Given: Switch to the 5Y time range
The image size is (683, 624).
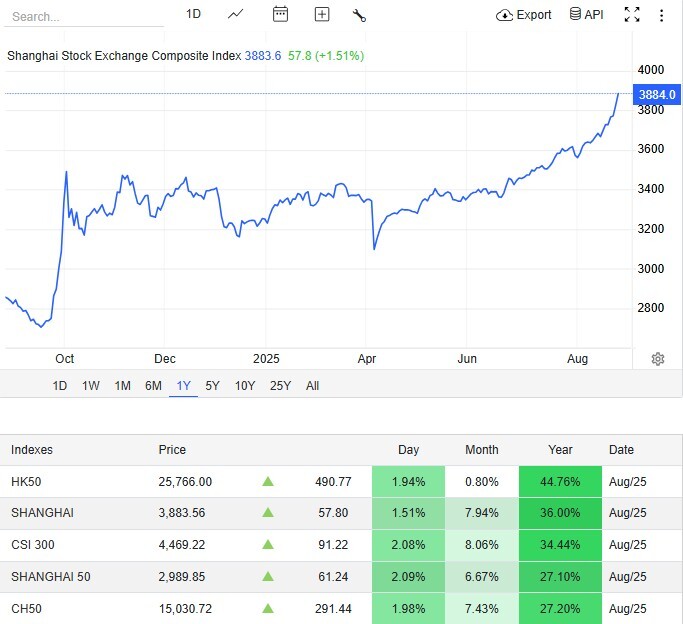Looking at the screenshot, I should pos(212,386).
